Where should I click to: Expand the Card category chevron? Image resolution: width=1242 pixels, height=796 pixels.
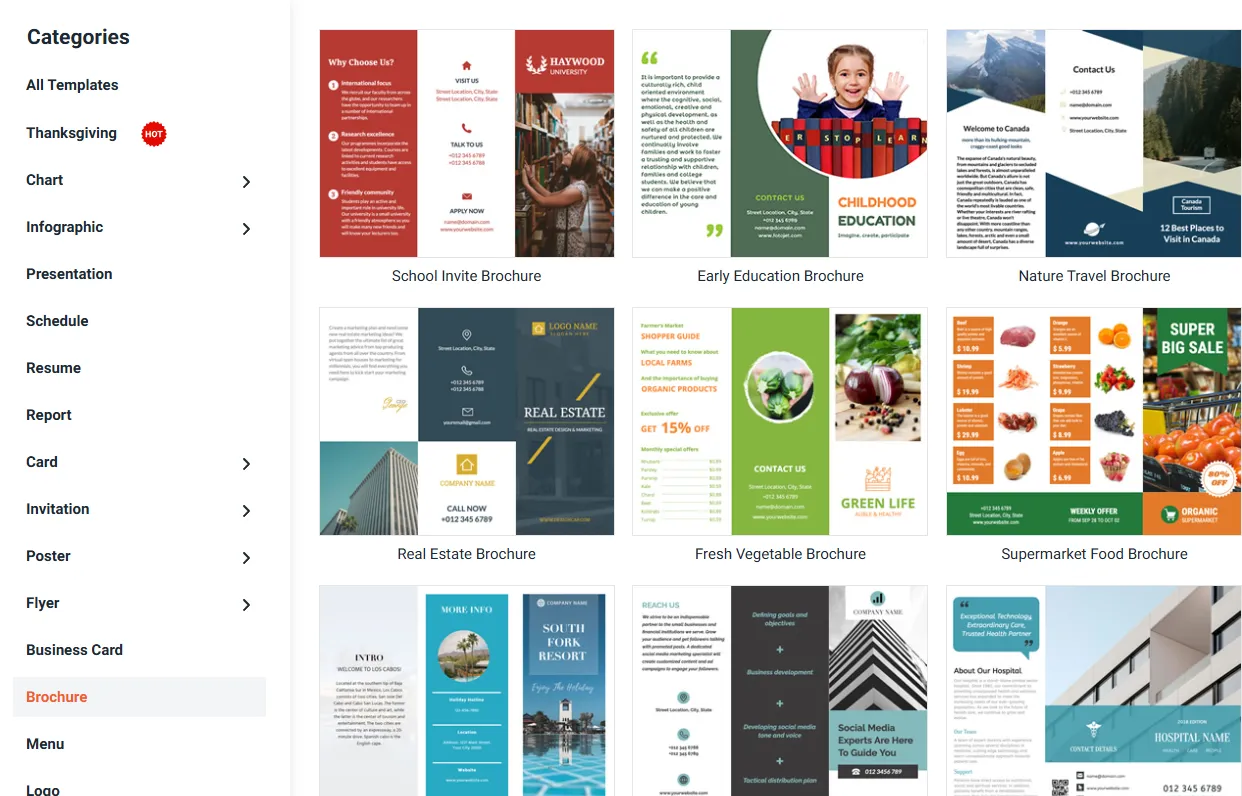246,464
